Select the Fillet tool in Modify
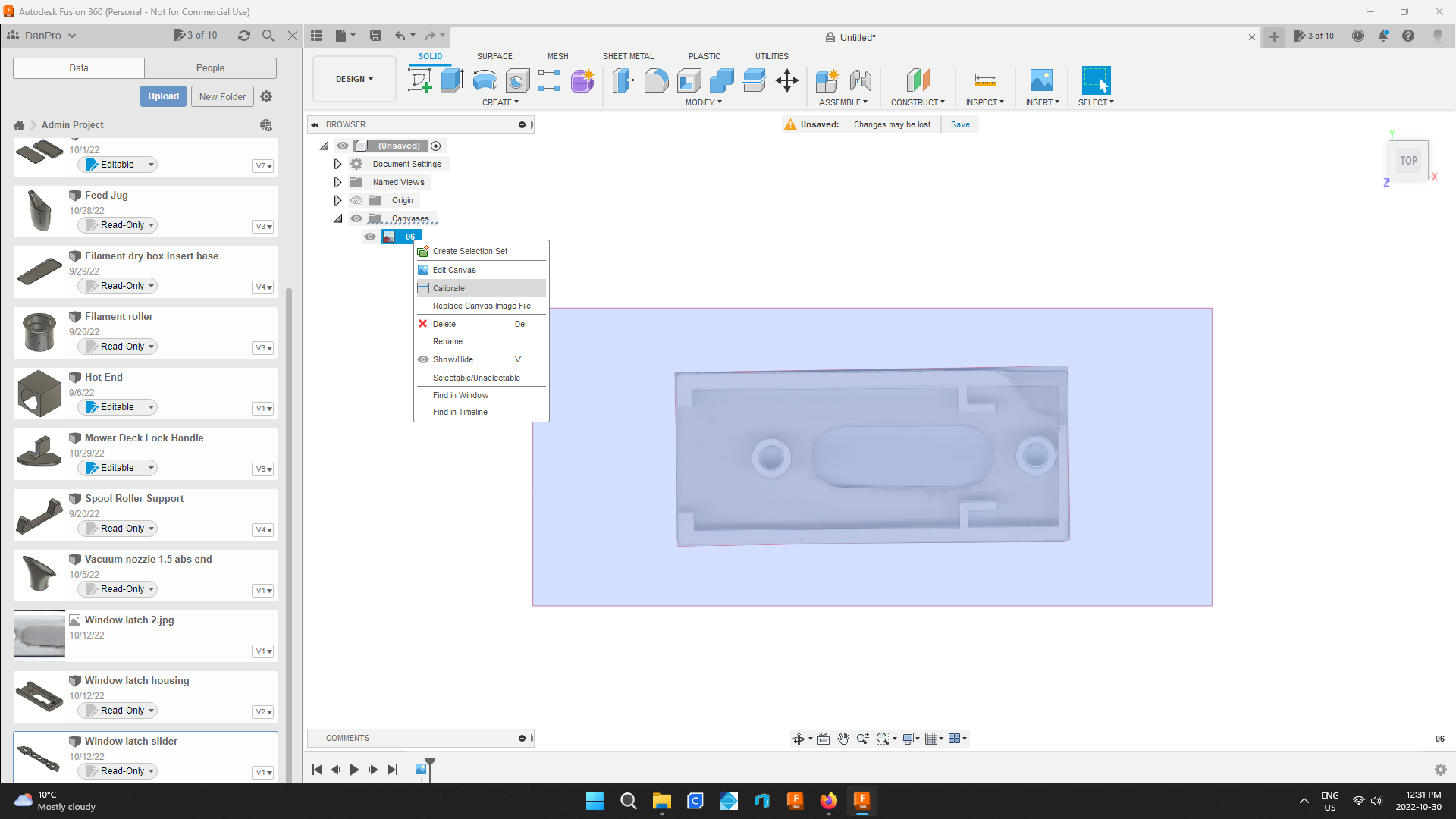Screen dimensions: 1456x819 coord(657,80)
